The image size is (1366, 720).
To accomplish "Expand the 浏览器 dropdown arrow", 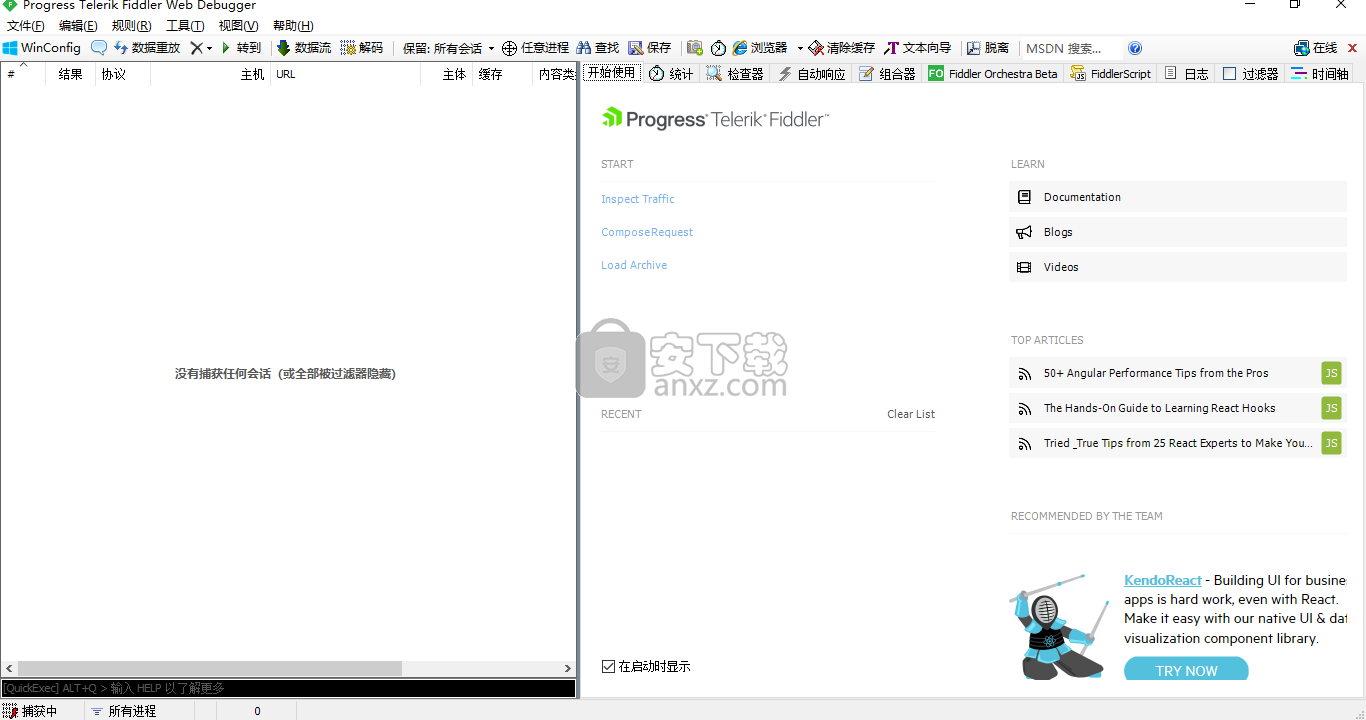I will 800,48.
